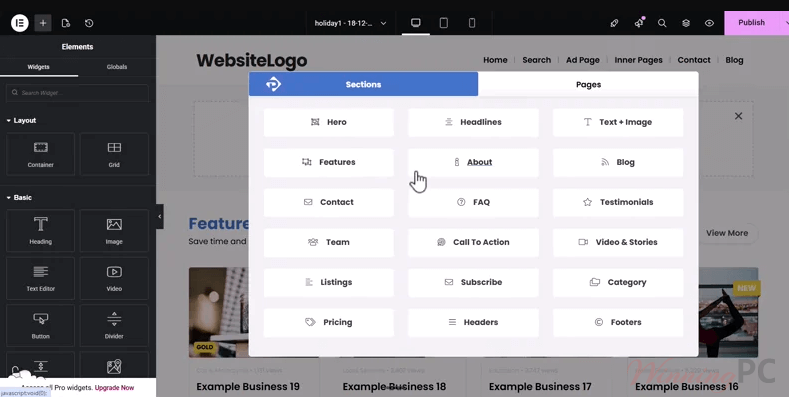Click the Search Widget input field
789x397 pixels.
tap(77, 93)
